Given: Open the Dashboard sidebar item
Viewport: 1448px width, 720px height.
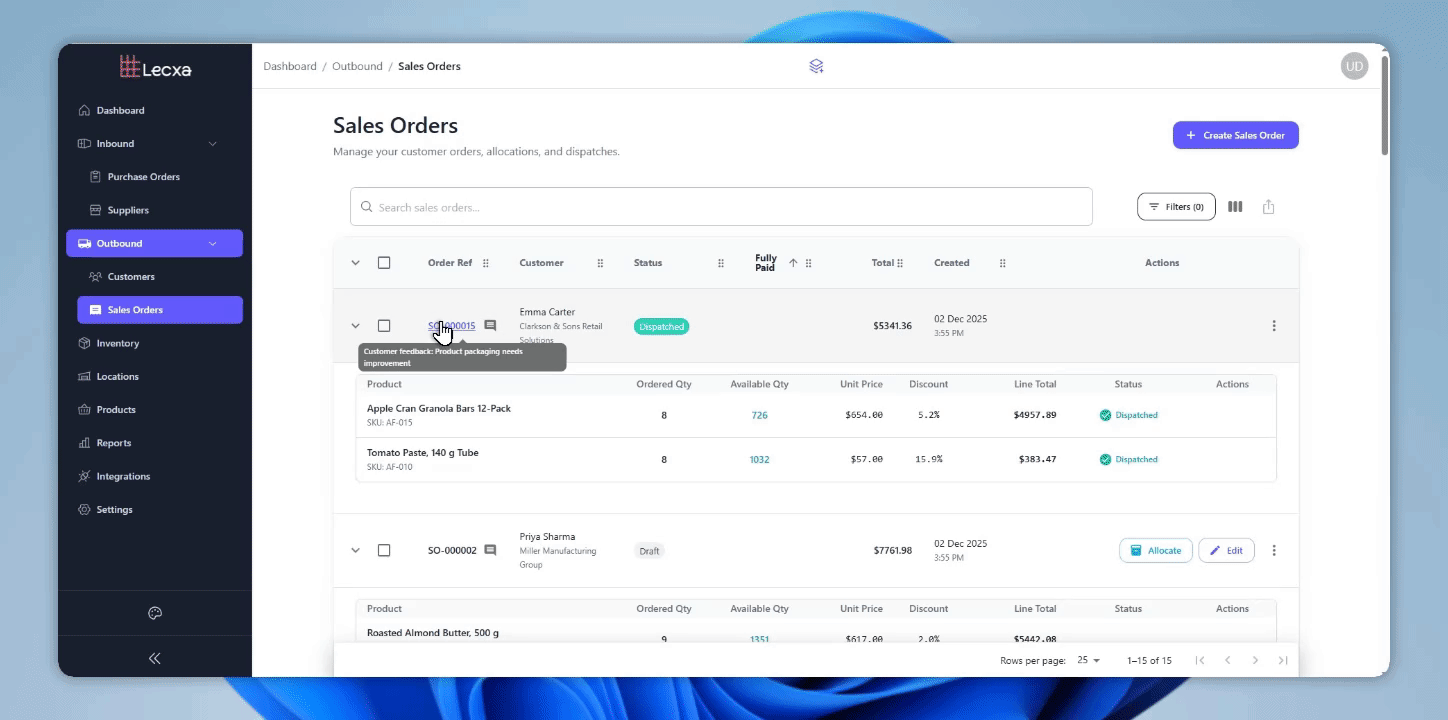Looking at the screenshot, I should click(x=154, y=110).
